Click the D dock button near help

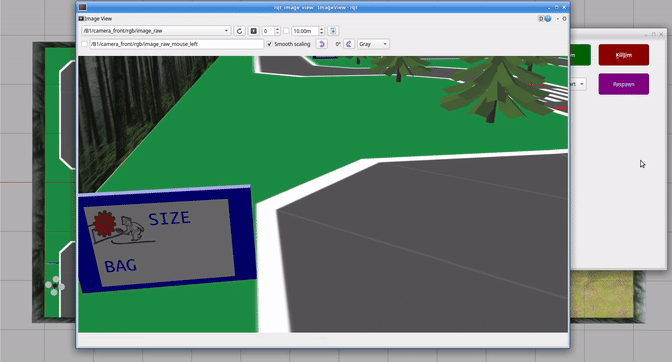541,19
